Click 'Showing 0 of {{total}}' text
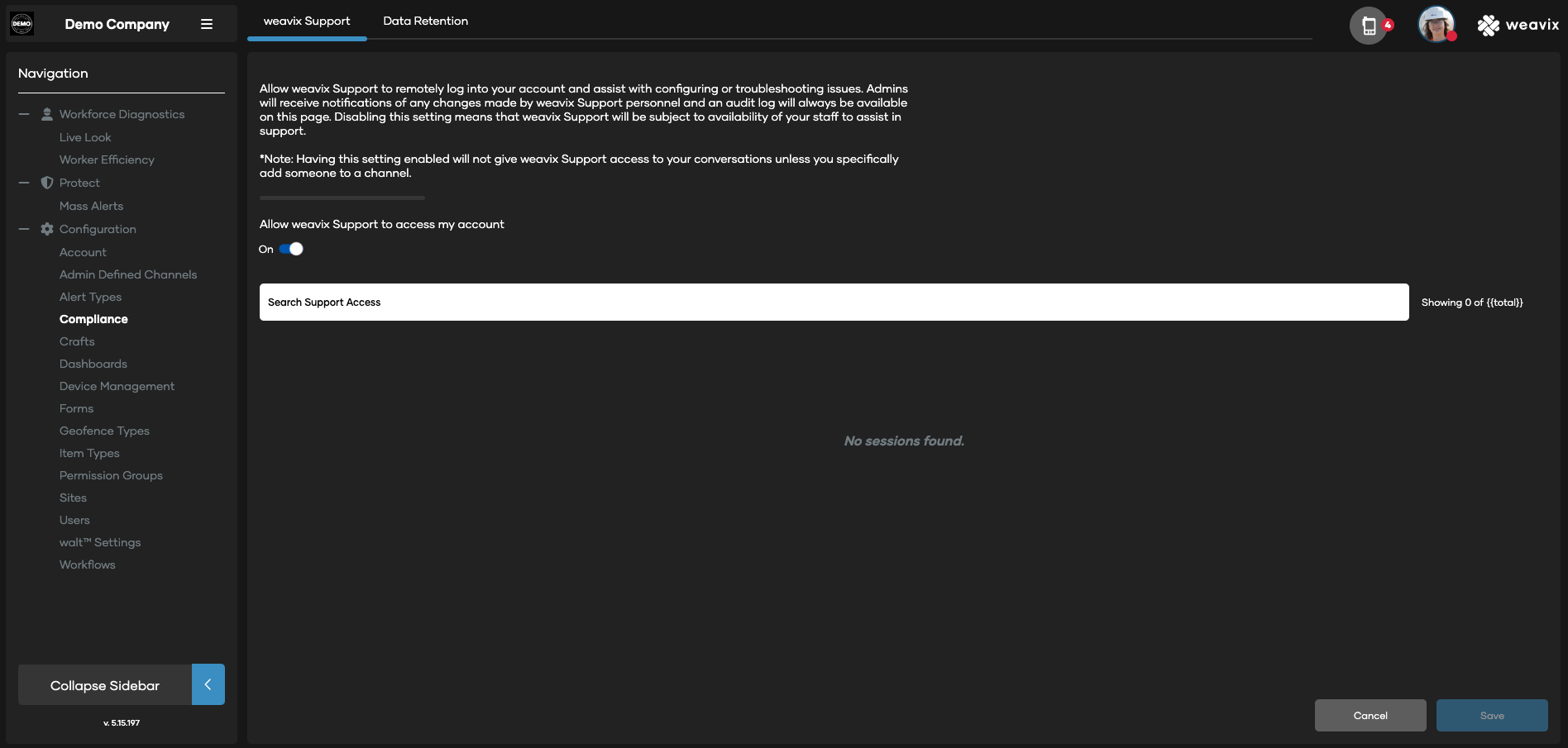This screenshot has height=748, width=1568. point(1472,303)
